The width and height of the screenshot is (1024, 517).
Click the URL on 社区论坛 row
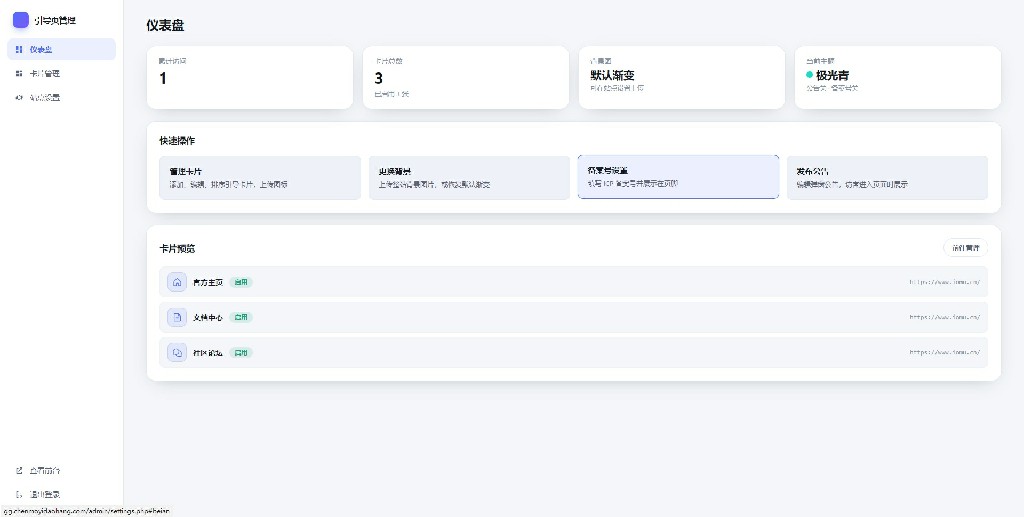coord(944,352)
